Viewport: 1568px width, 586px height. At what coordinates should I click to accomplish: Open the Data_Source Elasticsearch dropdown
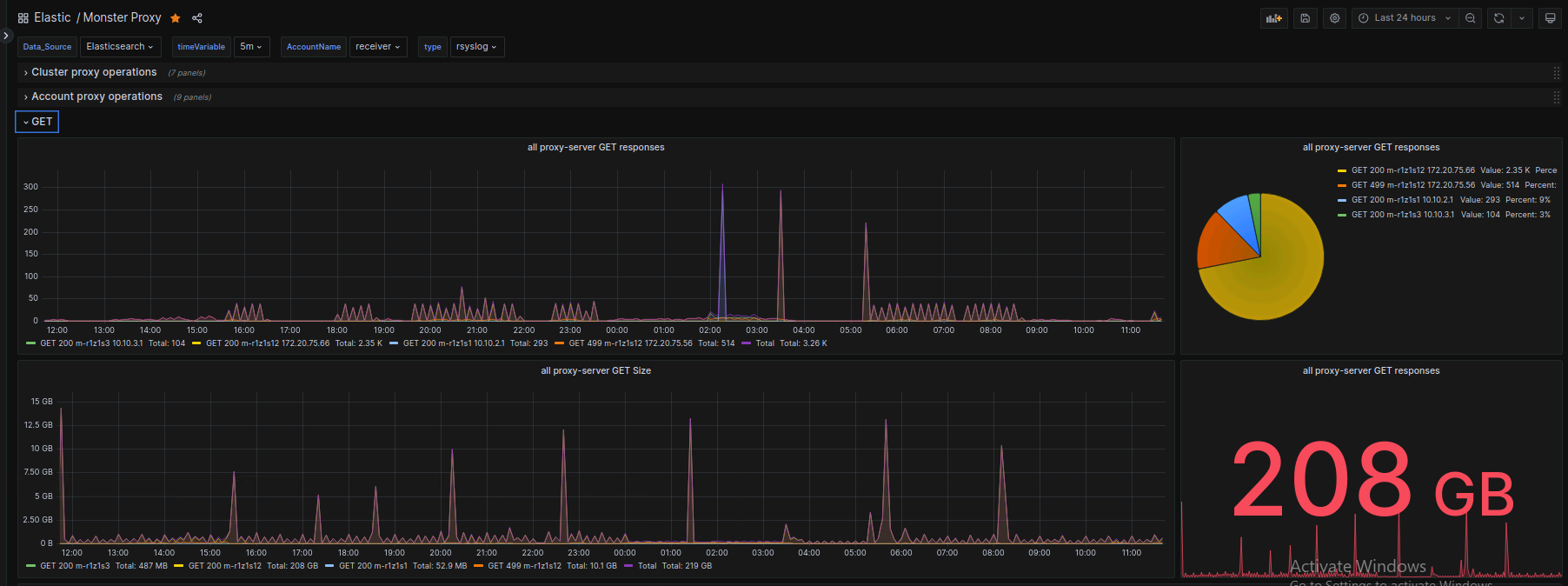(x=120, y=47)
